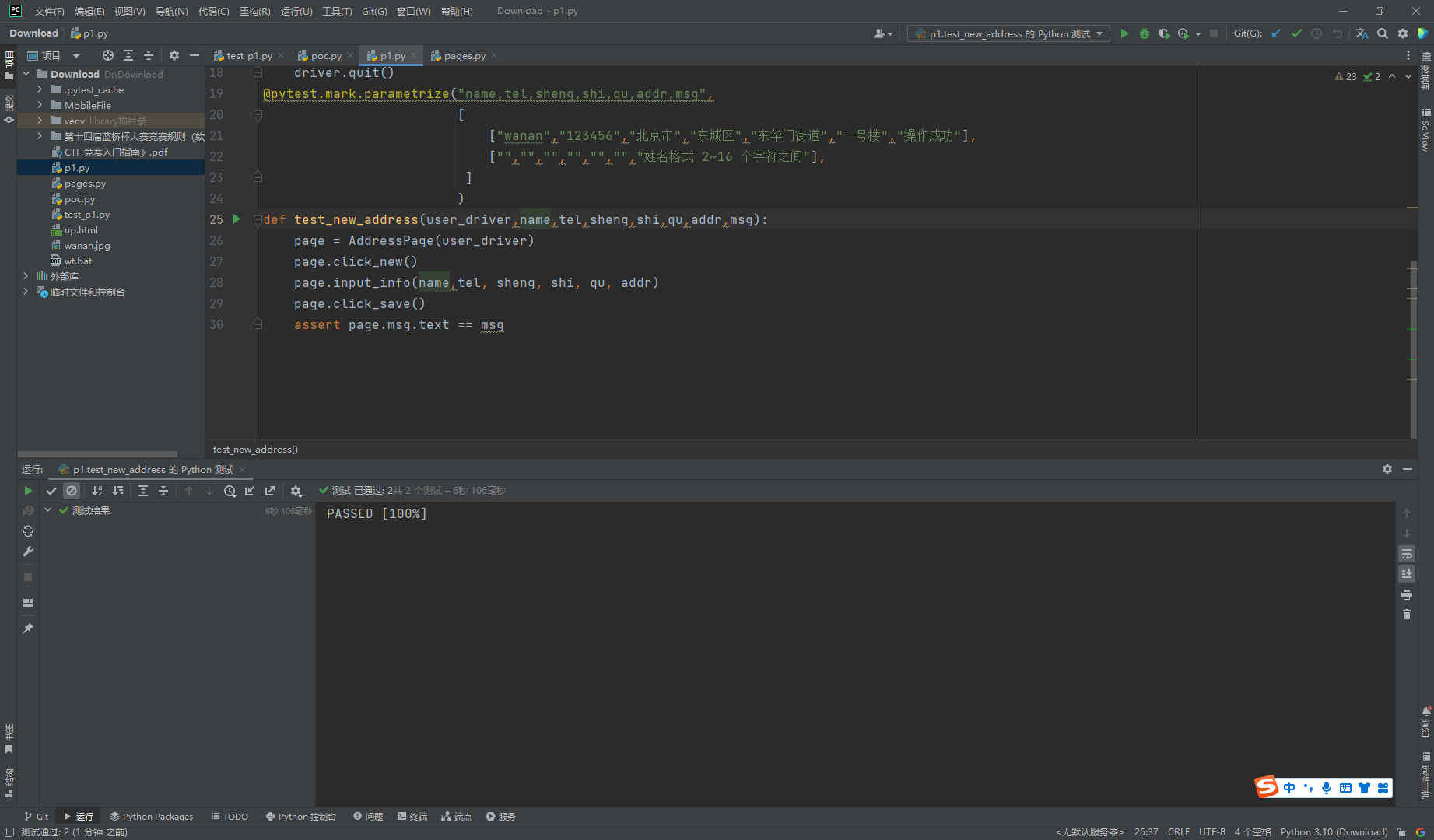This screenshot has width=1434, height=840.
Task: Open the 文件(F) menu
Action: tap(49, 11)
